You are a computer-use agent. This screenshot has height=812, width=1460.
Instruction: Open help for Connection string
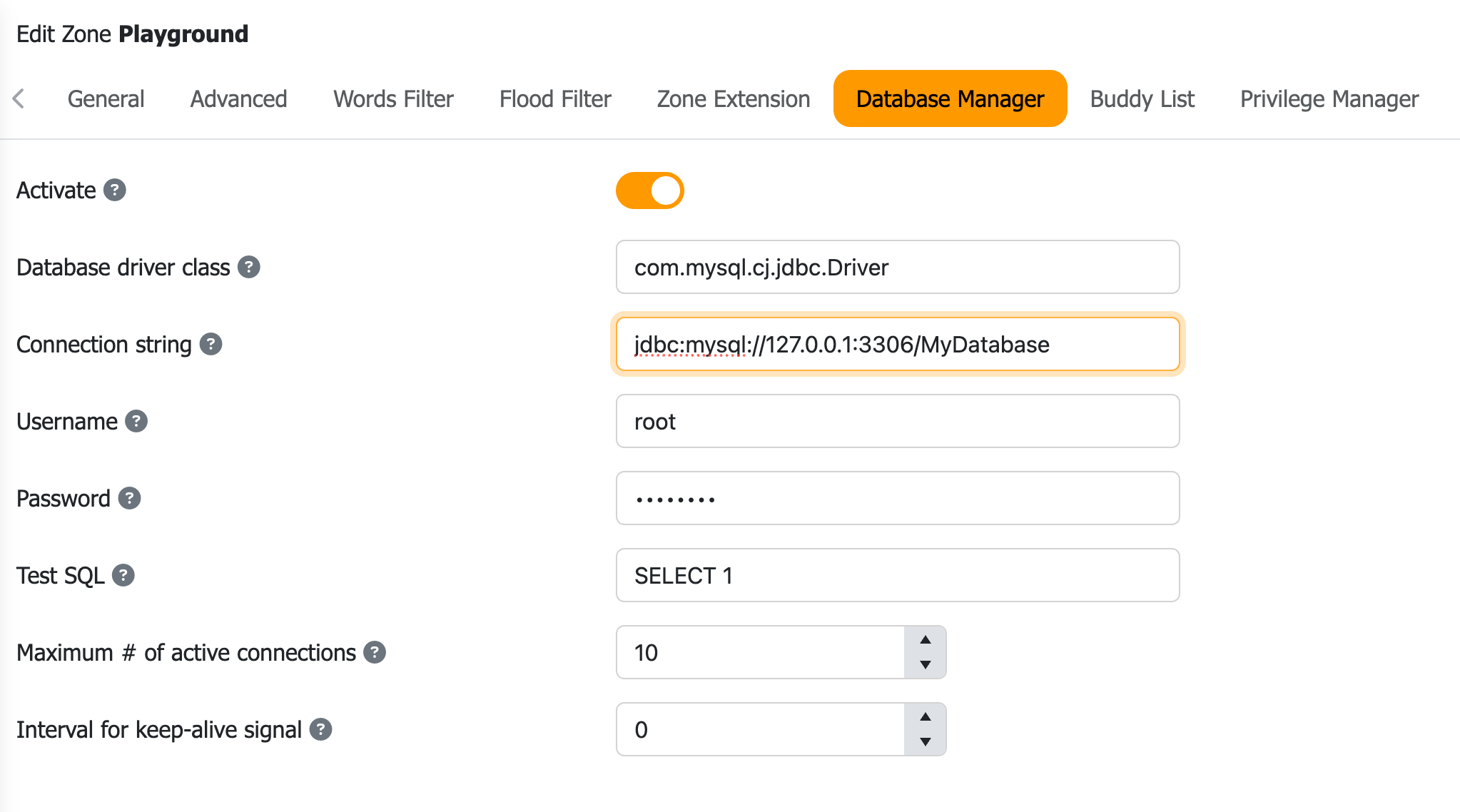point(210,344)
